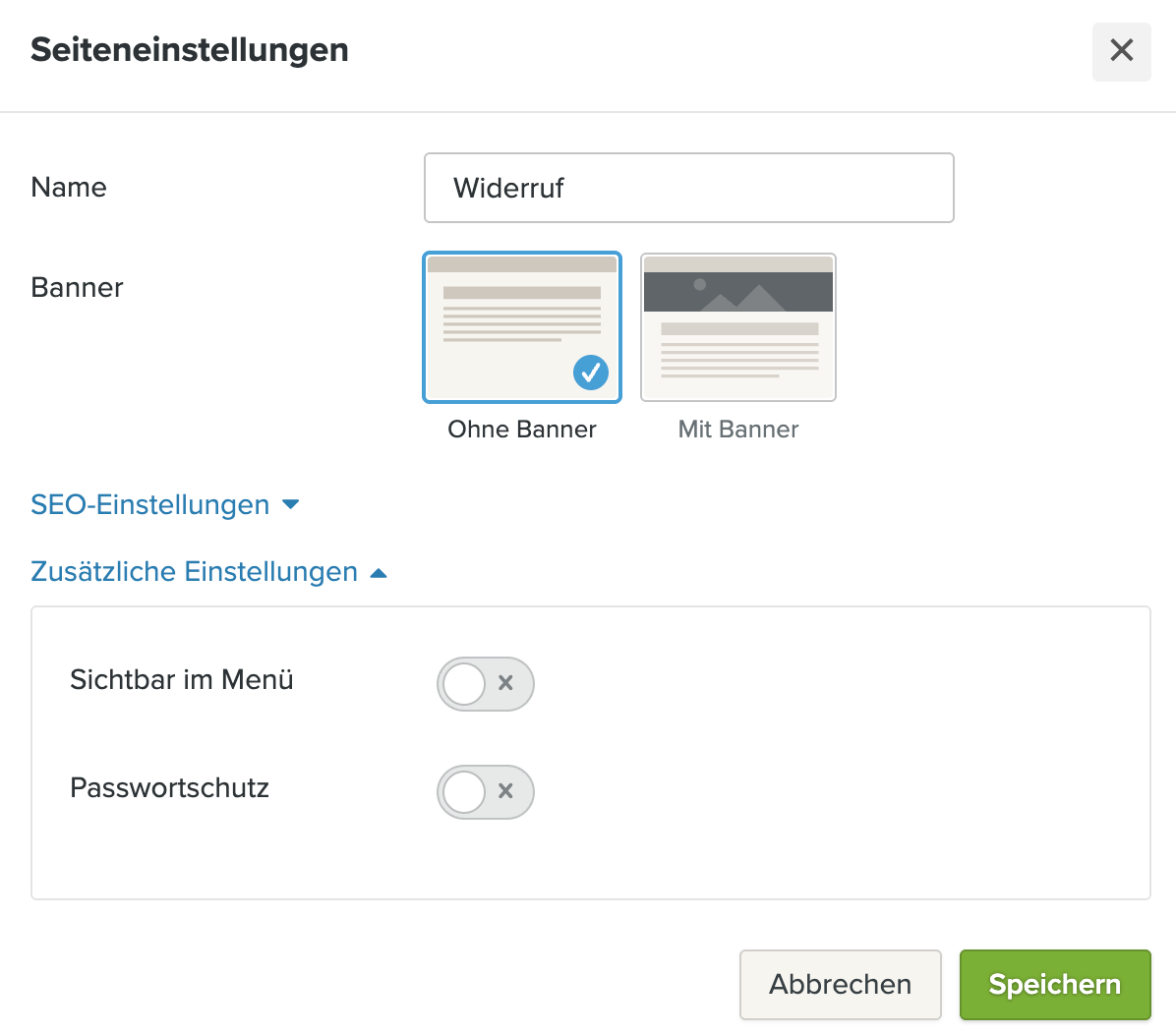Click the Mit Banner caption text

738,430
